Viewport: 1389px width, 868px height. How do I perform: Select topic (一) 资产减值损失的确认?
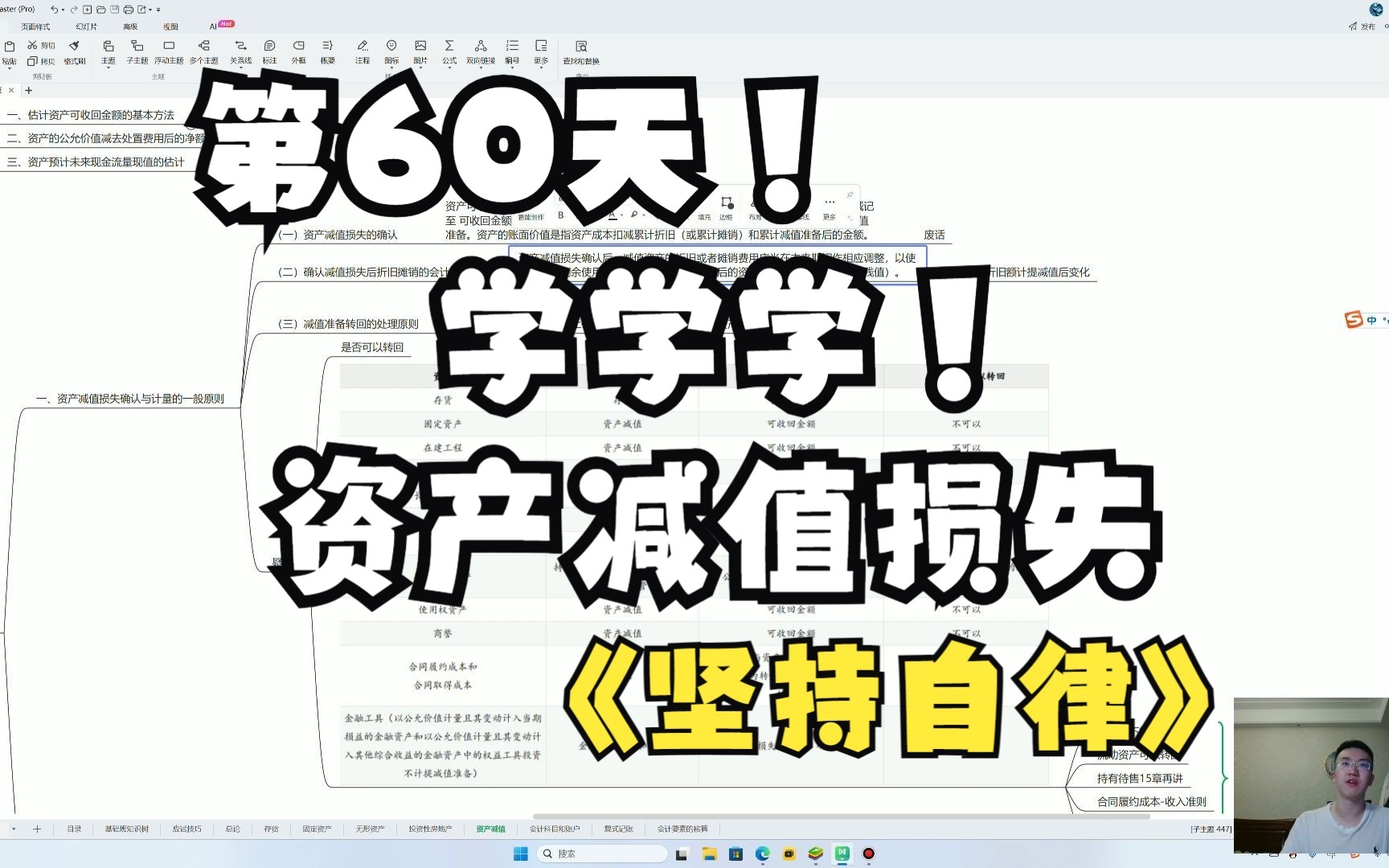point(338,235)
